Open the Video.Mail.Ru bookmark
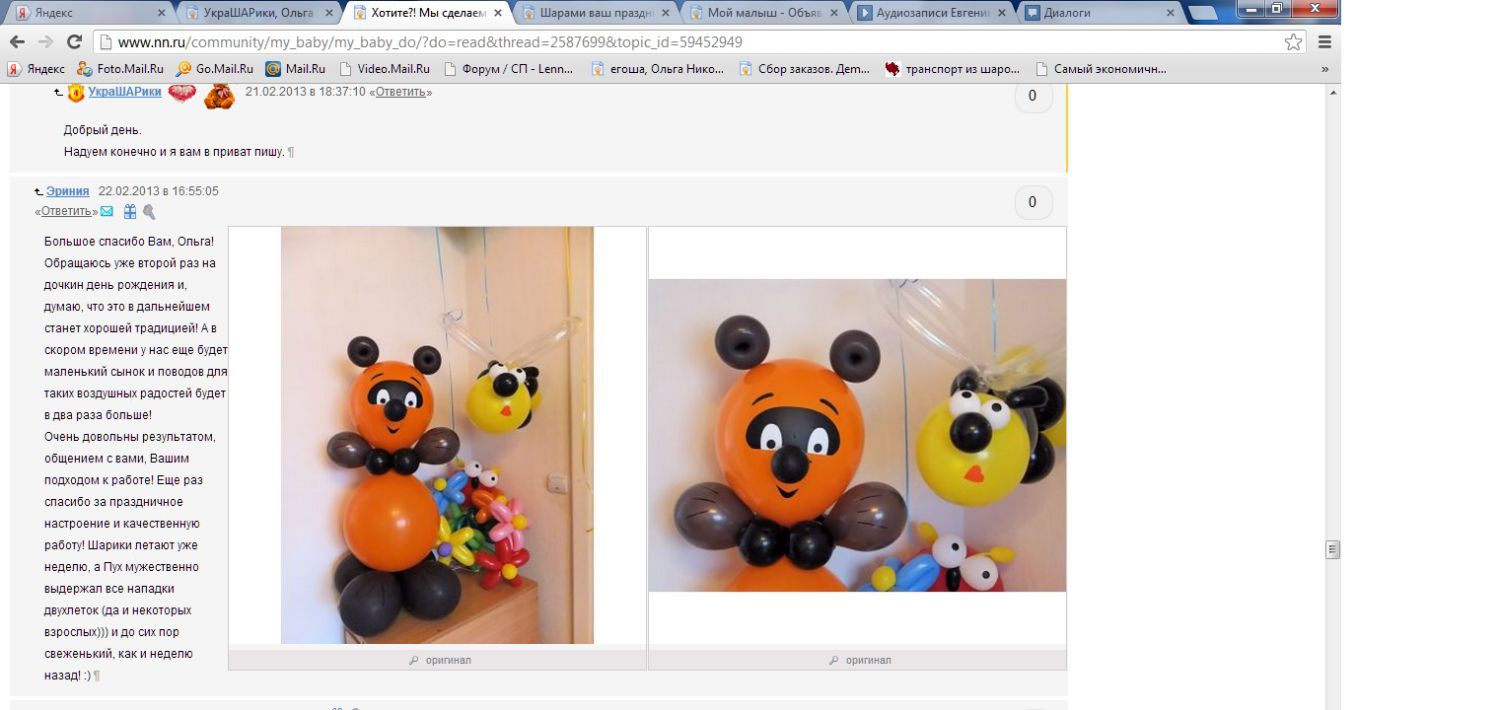This screenshot has height=710, width=1500. coord(384,69)
